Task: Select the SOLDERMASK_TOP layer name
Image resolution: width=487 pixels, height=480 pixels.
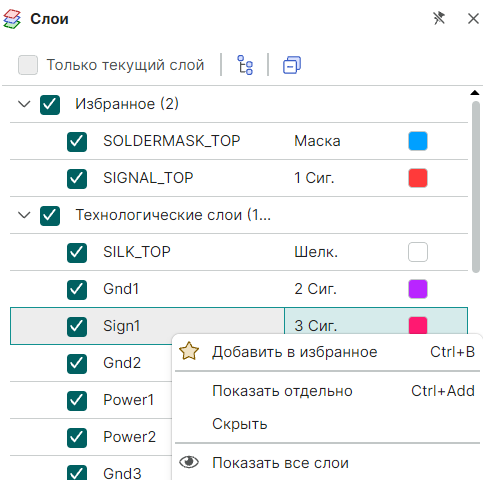Action: (172, 141)
